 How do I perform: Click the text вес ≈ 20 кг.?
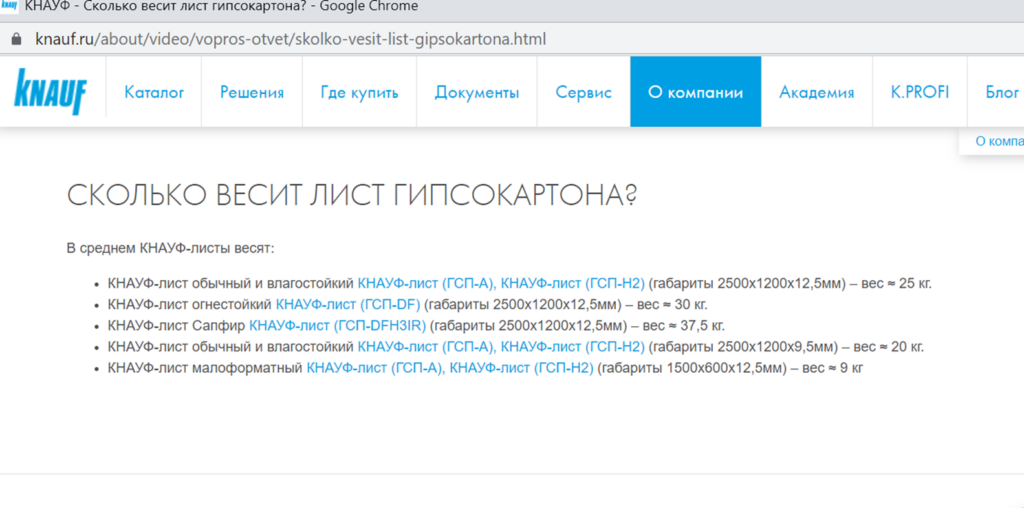(x=889, y=346)
